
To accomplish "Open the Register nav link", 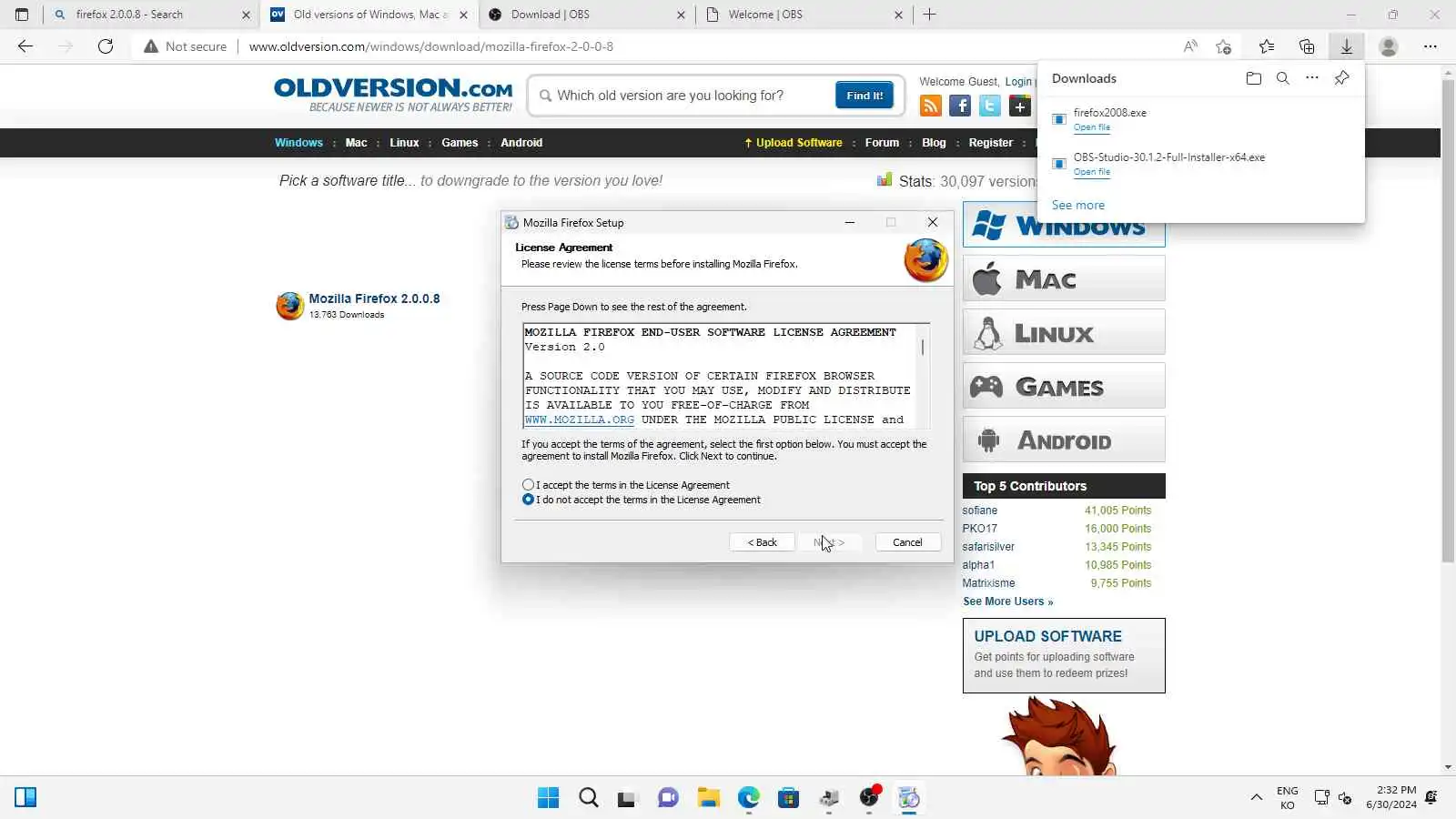I will pos(991,143).
